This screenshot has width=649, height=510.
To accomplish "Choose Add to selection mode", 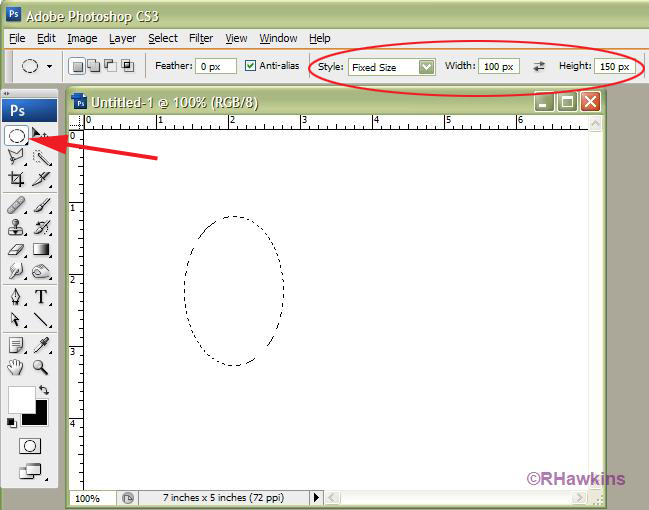I will [x=93, y=67].
